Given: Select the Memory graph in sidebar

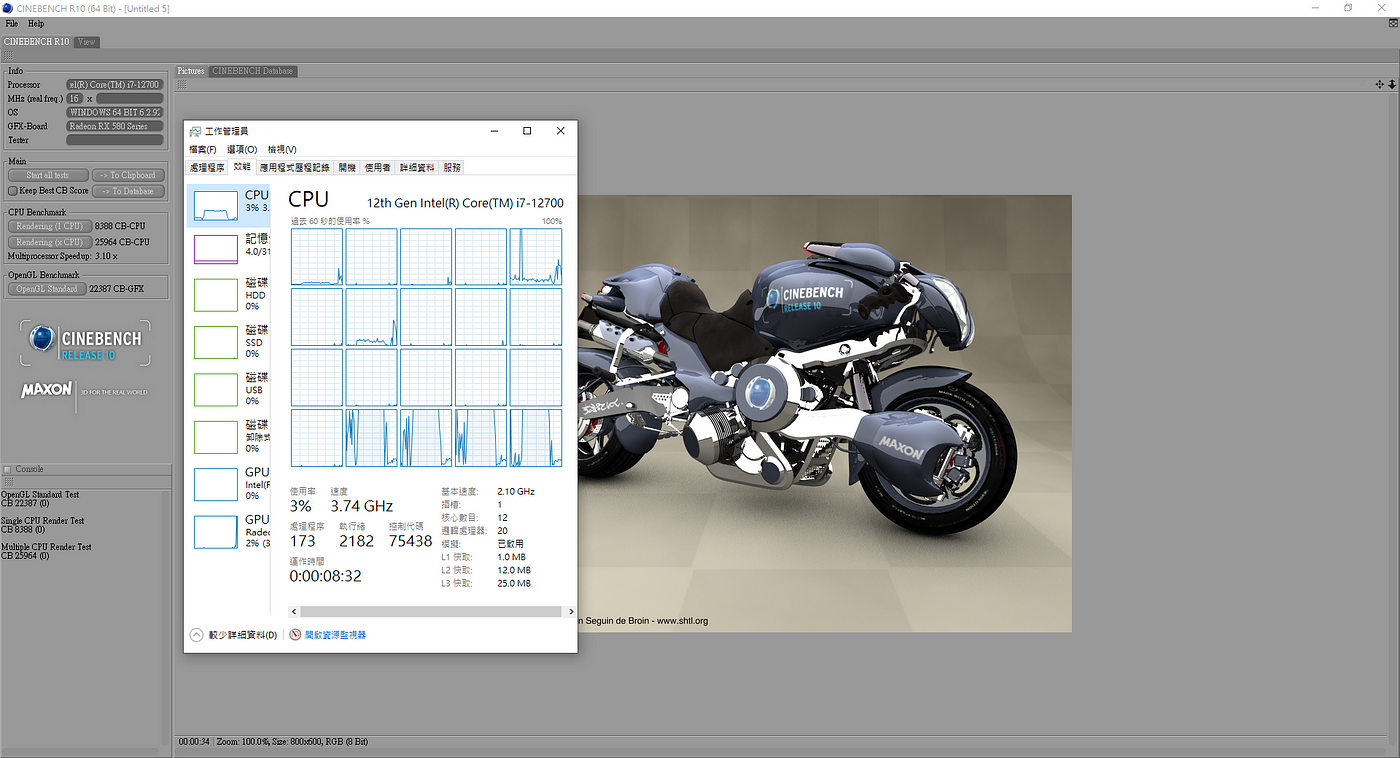Looking at the screenshot, I should (216, 248).
